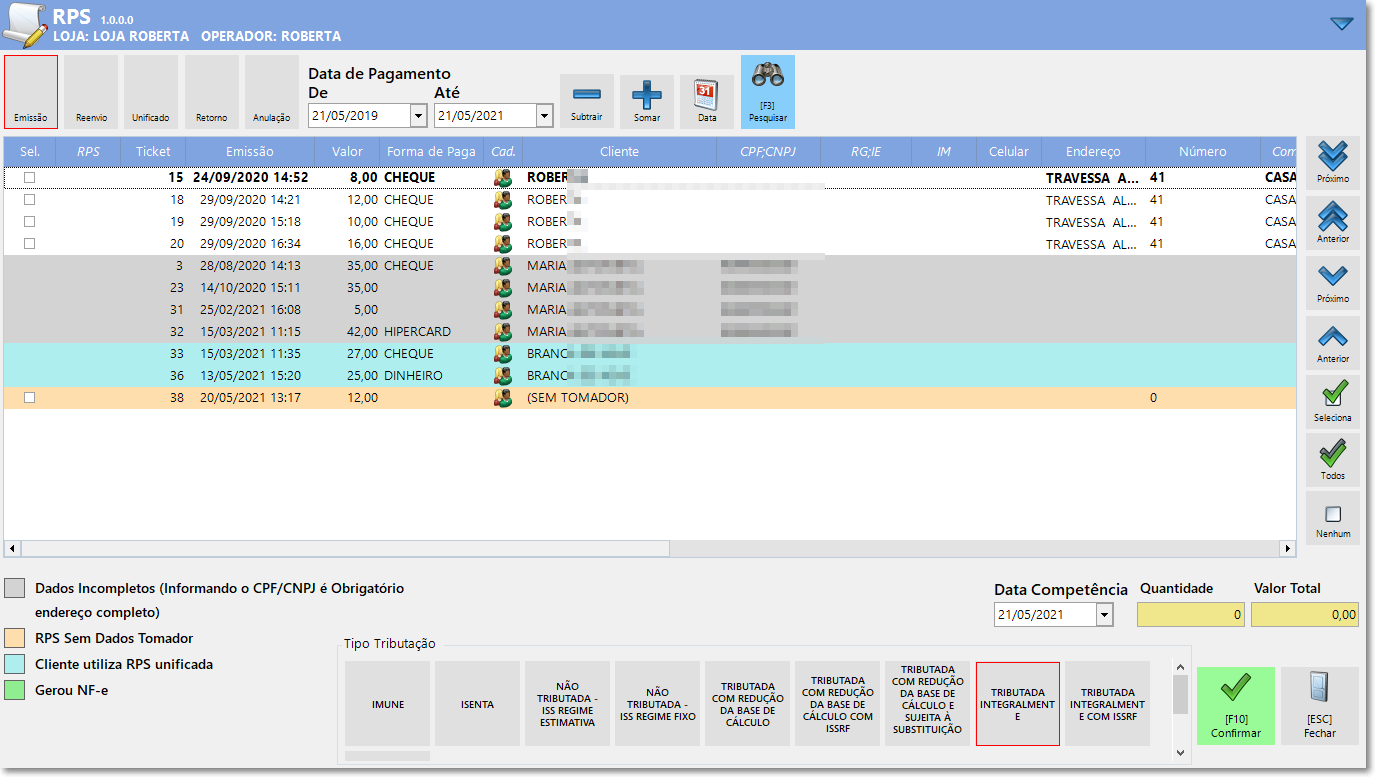The height and width of the screenshot is (777, 1375).
Task: Tick the checkbox for ticket 20
Action: (30, 244)
